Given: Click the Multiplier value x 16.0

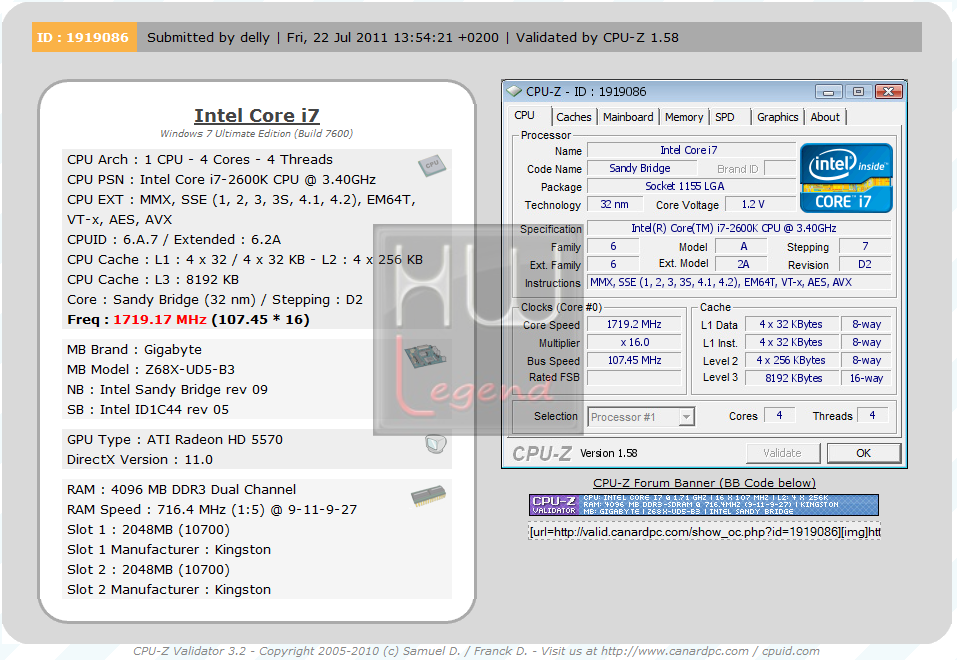Looking at the screenshot, I should [x=634, y=343].
